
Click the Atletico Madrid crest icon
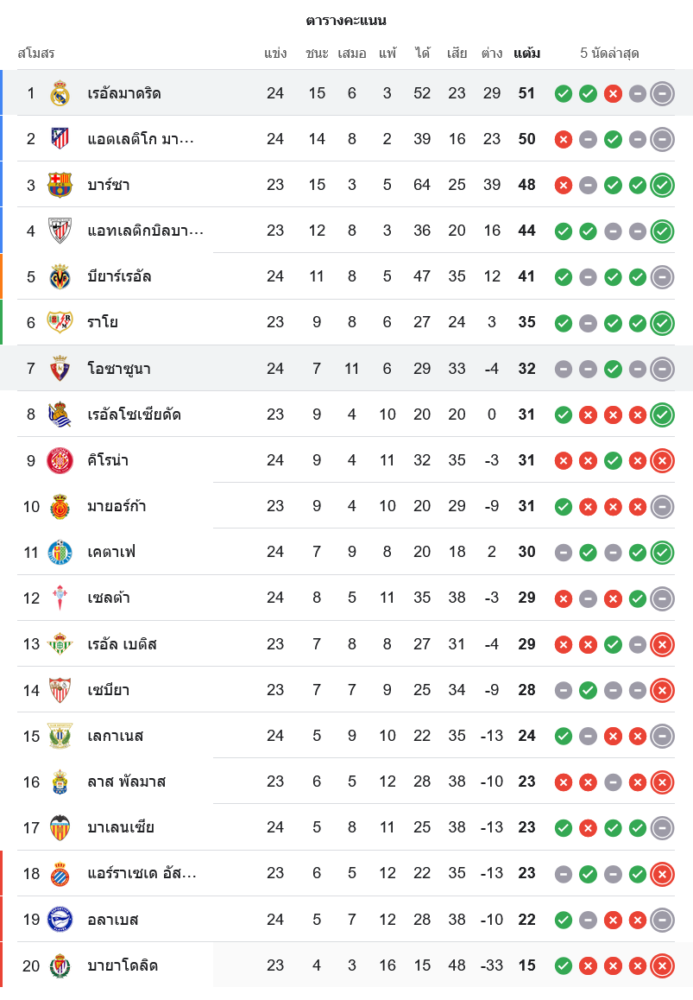(60, 139)
